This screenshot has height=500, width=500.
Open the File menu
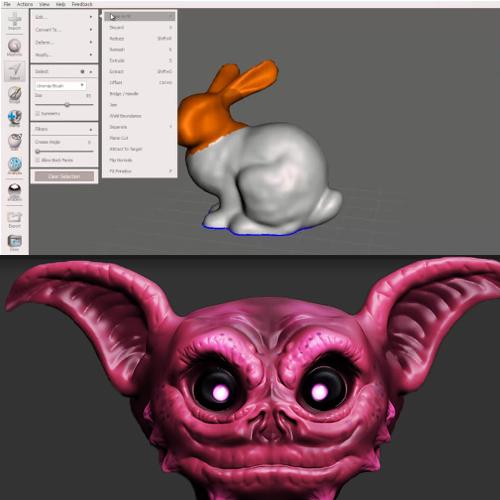pyautogui.click(x=7, y=4)
